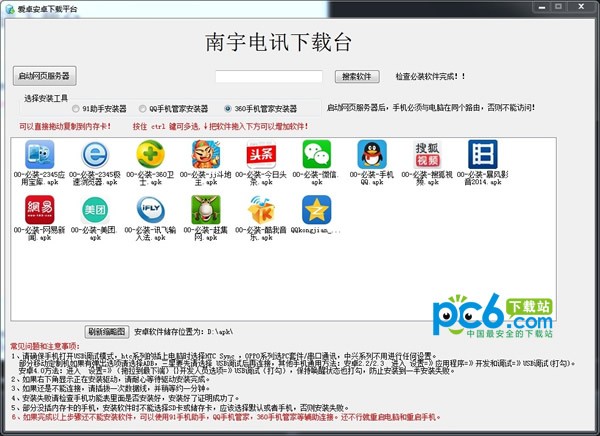The width and height of the screenshot is (600, 436).
Task: Focus the software search input field
Action: click(x=269, y=76)
